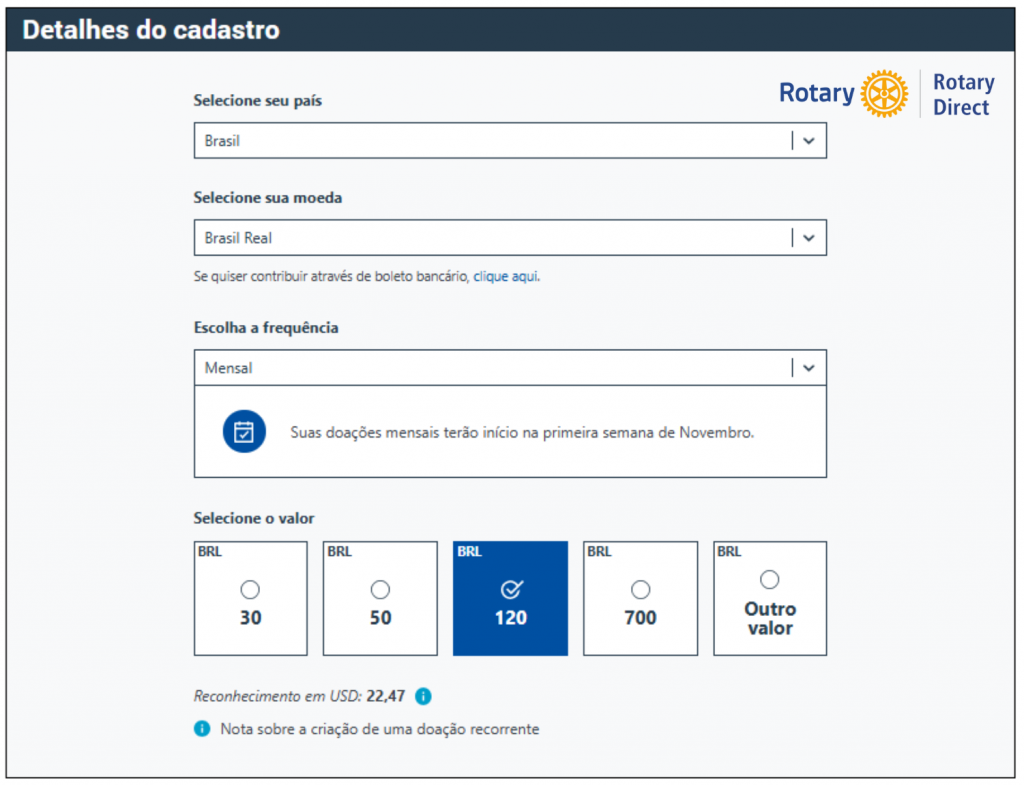Click info icon next to USD recognition

pos(423,696)
